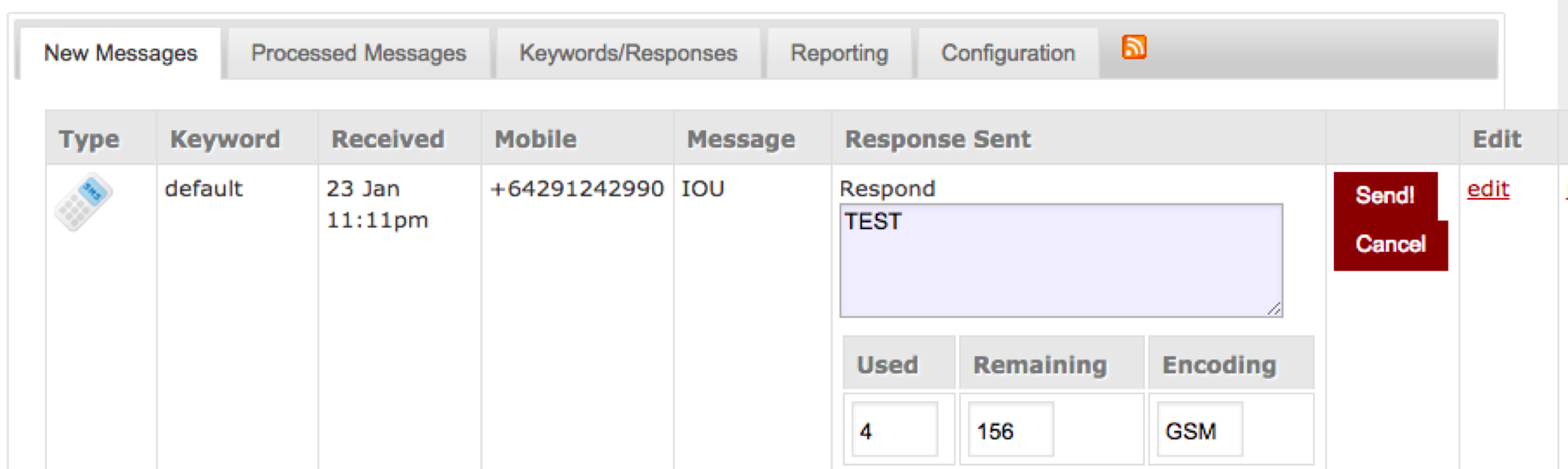This screenshot has width=1568, height=469.
Task: Click the Remaining characters field showing 156
Action: (1012, 429)
